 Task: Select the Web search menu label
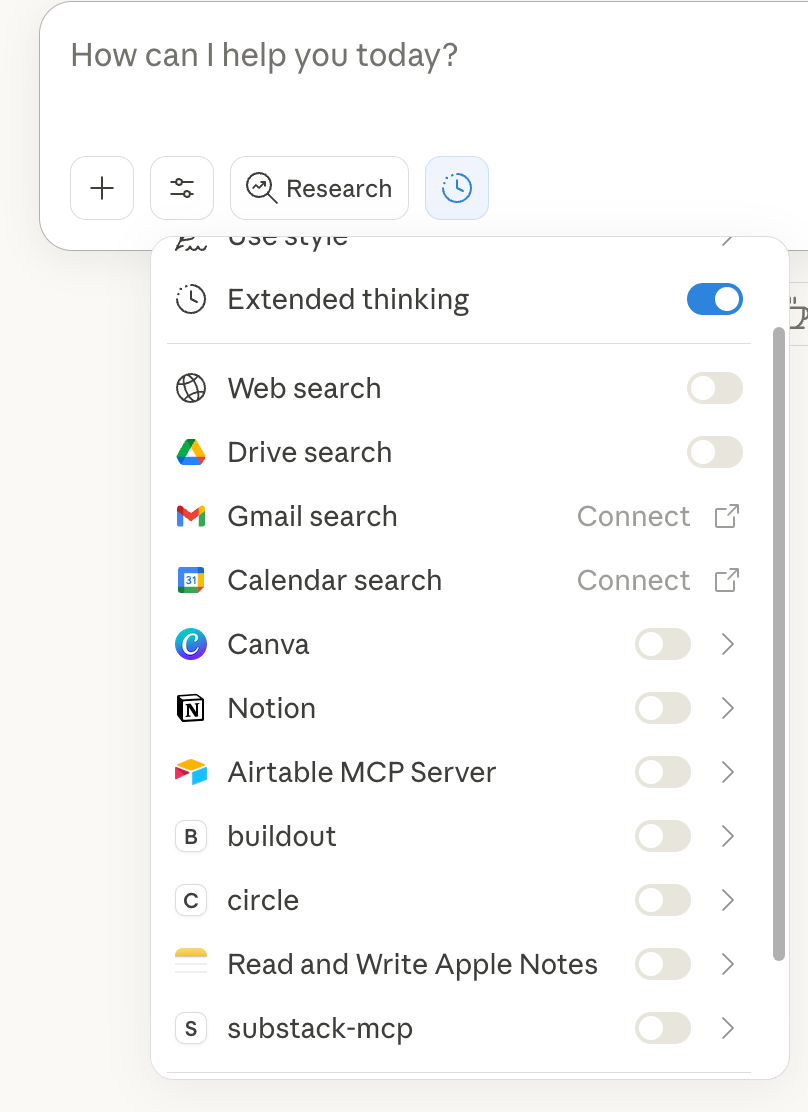(x=304, y=389)
